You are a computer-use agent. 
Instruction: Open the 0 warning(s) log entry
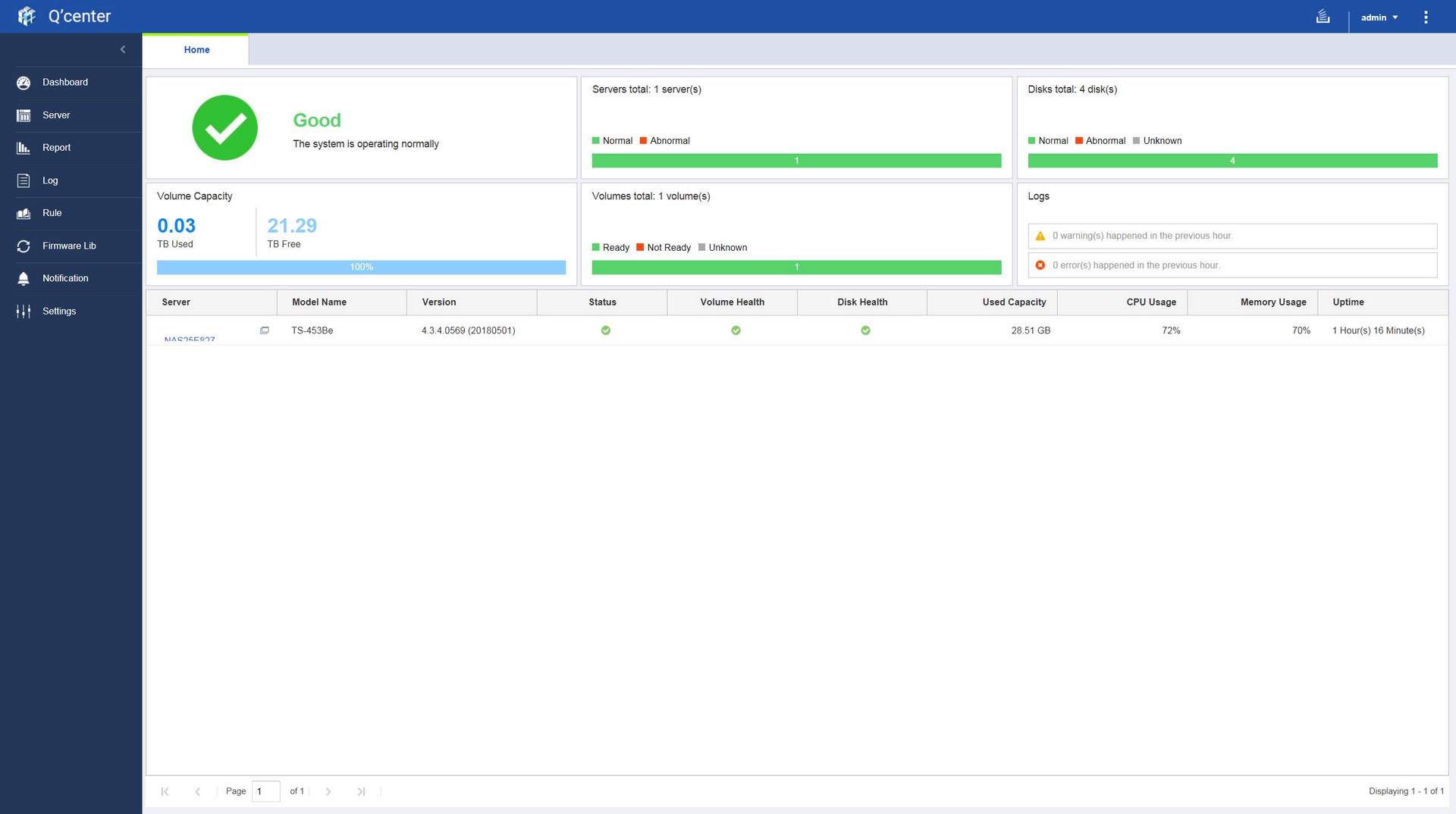click(x=1232, y=236)
